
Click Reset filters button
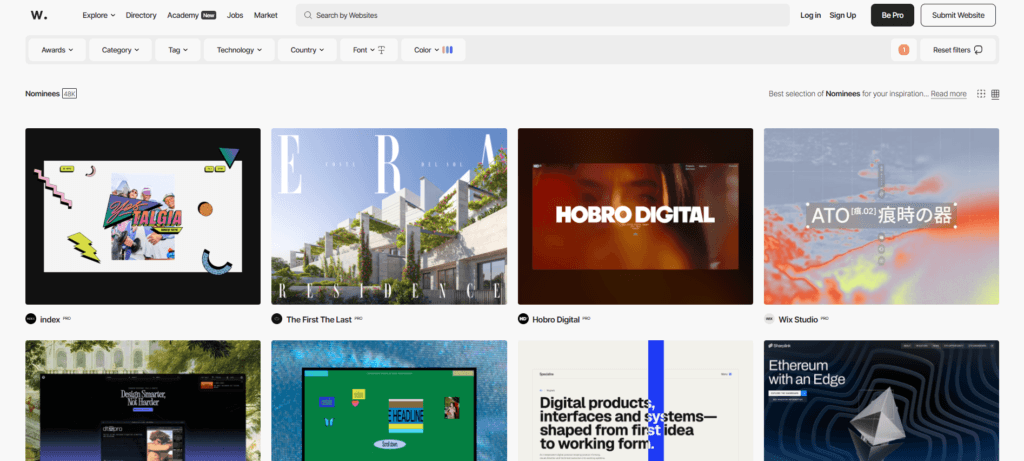957,50
